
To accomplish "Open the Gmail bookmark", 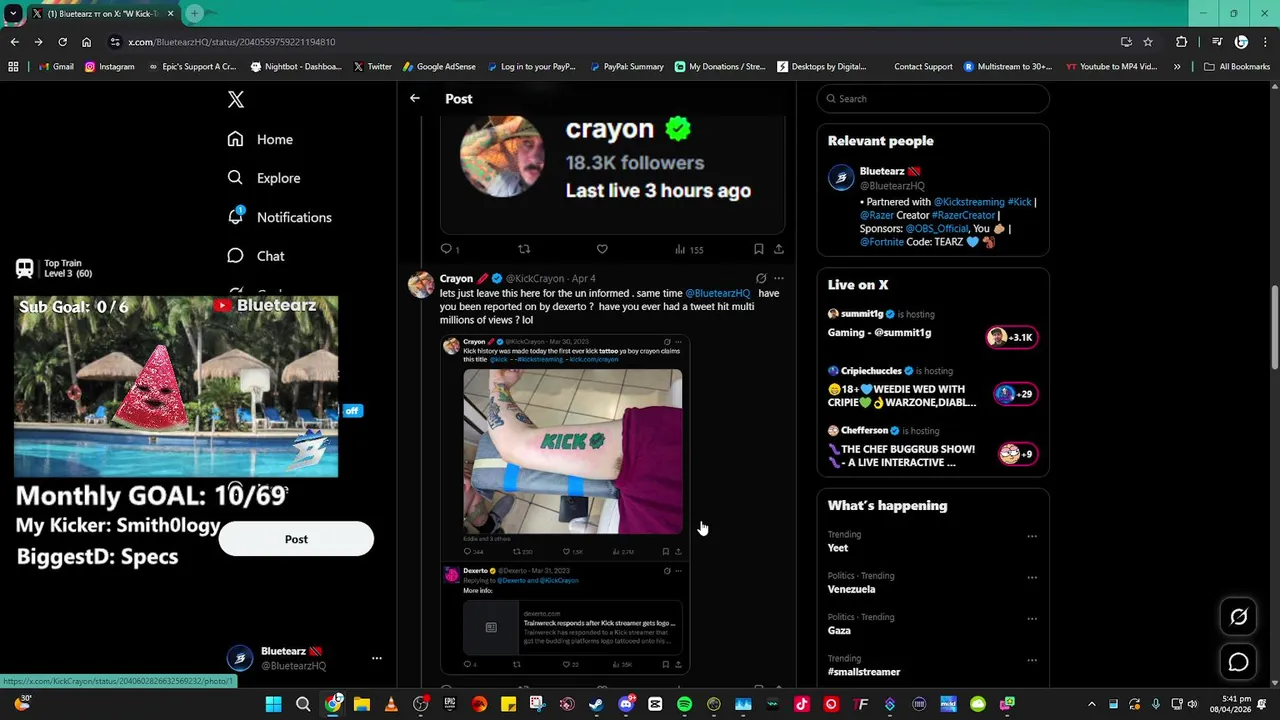I will (56, 67).
